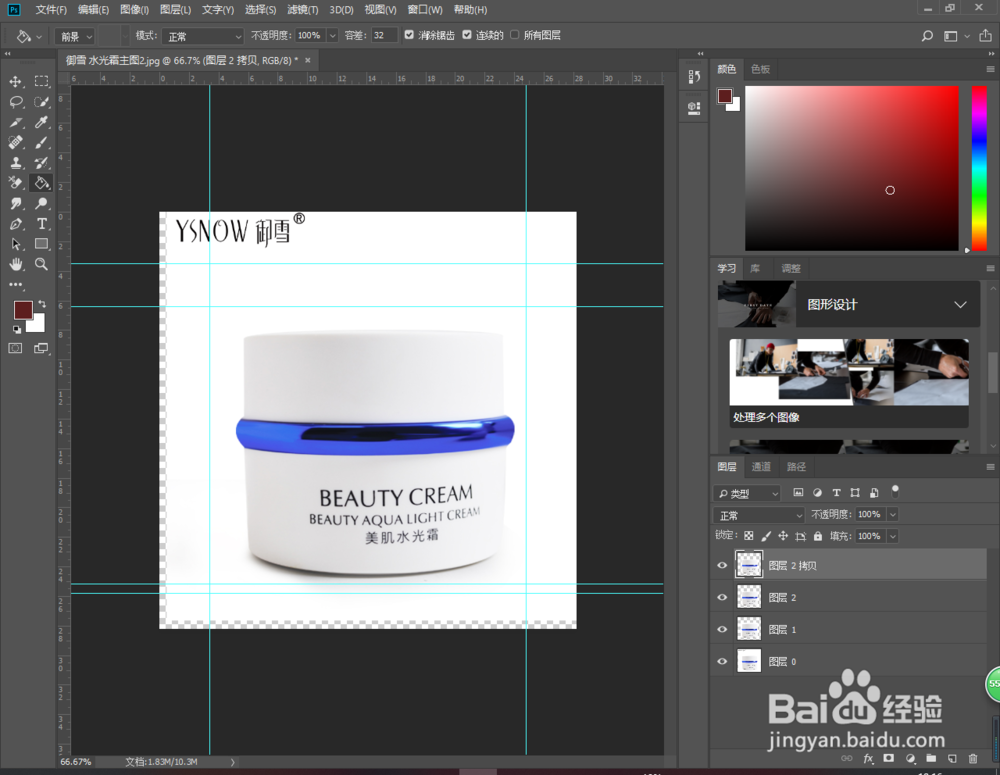Open the fill source 前景 dropdown
The image size is (1000, 775).
(x=75, y=36)
